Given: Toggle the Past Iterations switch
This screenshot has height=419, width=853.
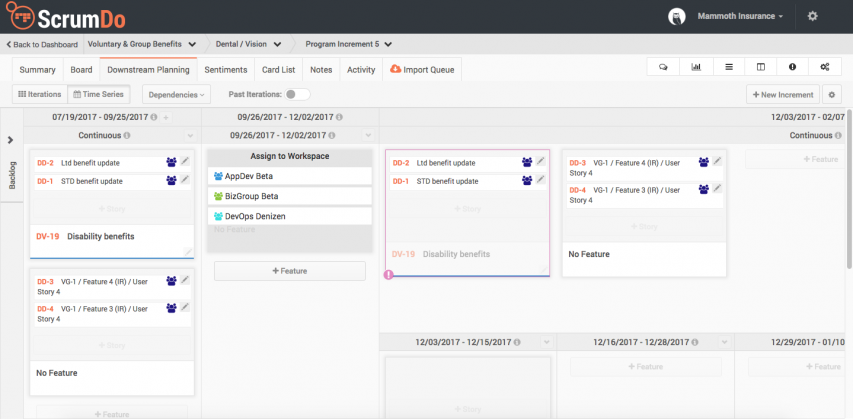Looking at the screenshot, I should click(x=296, y=94).
